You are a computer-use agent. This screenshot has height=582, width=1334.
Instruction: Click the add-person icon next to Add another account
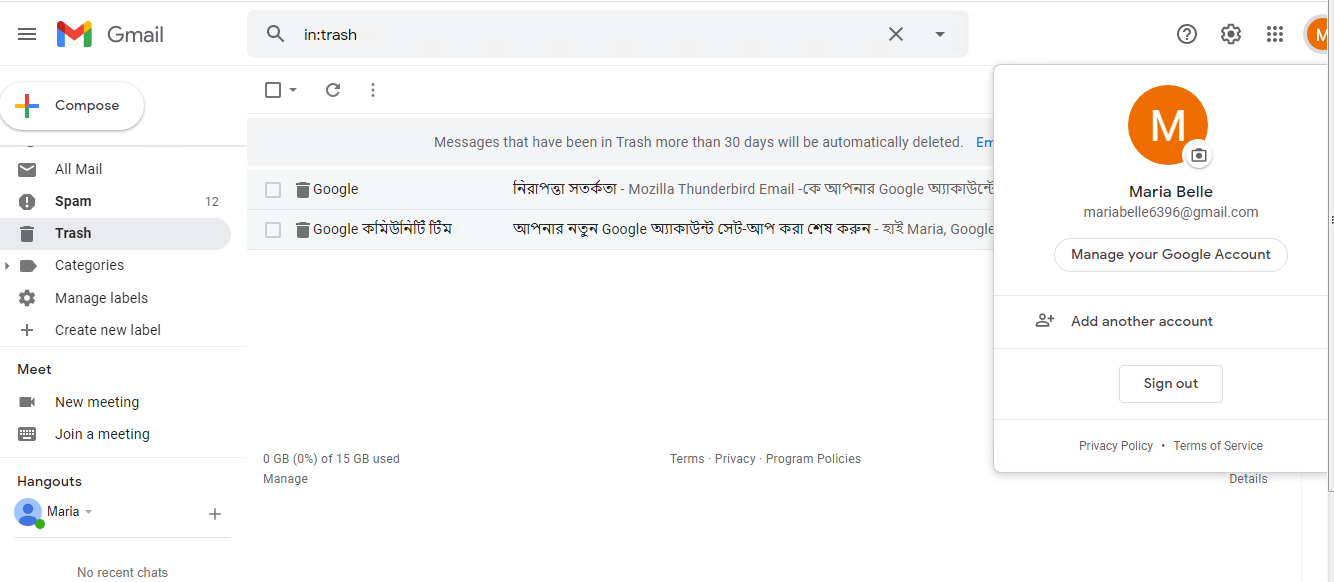(x=1045, y=321)
